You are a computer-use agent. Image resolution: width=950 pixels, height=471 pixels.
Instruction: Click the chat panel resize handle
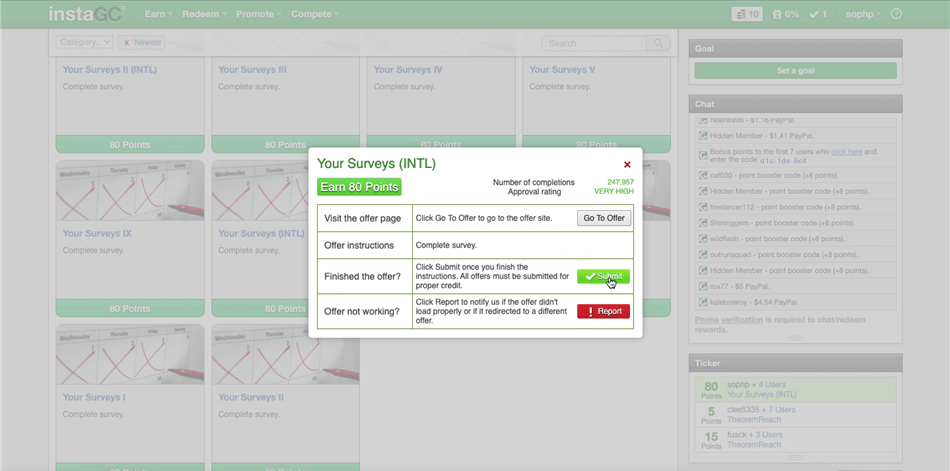796,338
